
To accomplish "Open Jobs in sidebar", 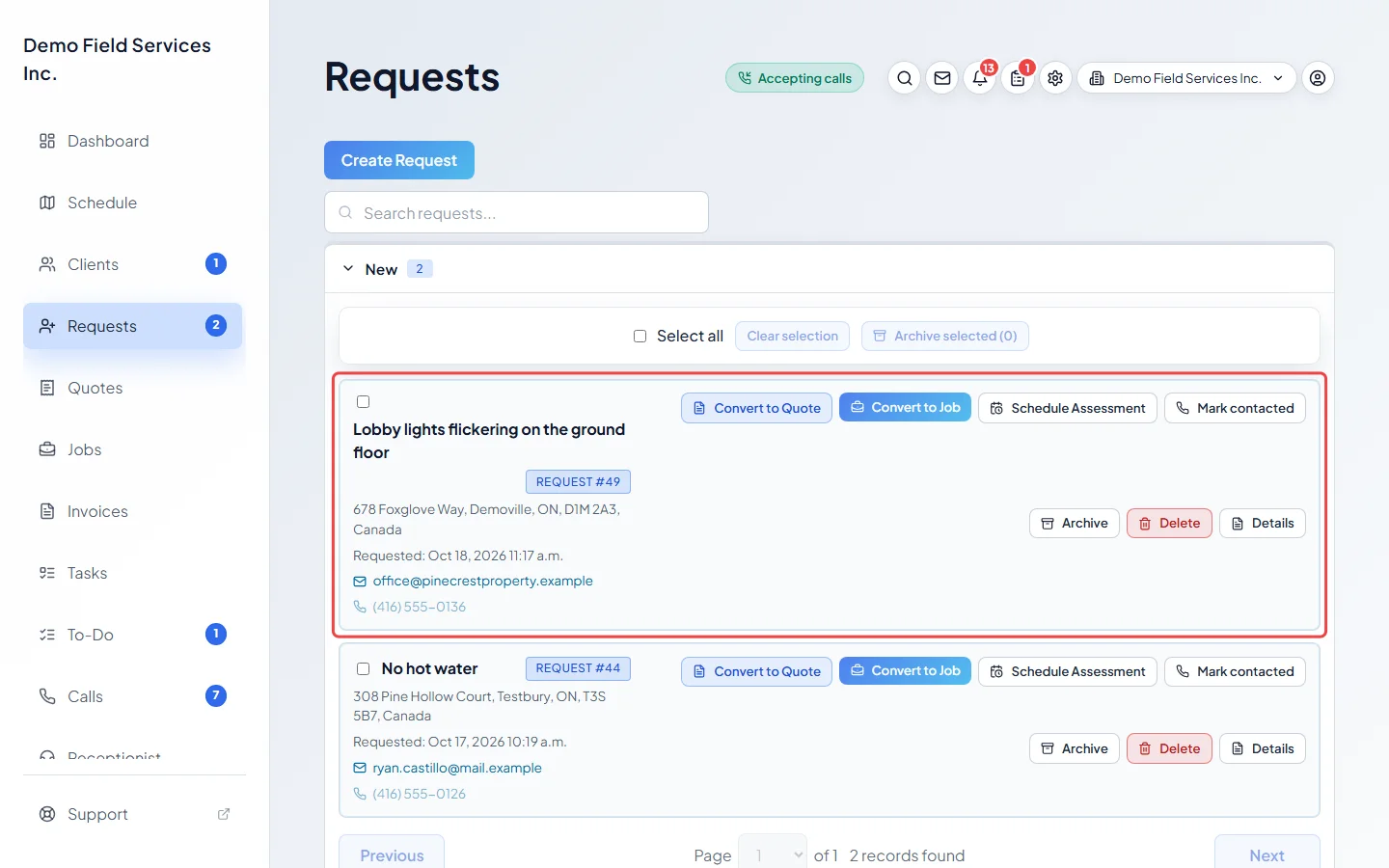I will tap(133, 449).
